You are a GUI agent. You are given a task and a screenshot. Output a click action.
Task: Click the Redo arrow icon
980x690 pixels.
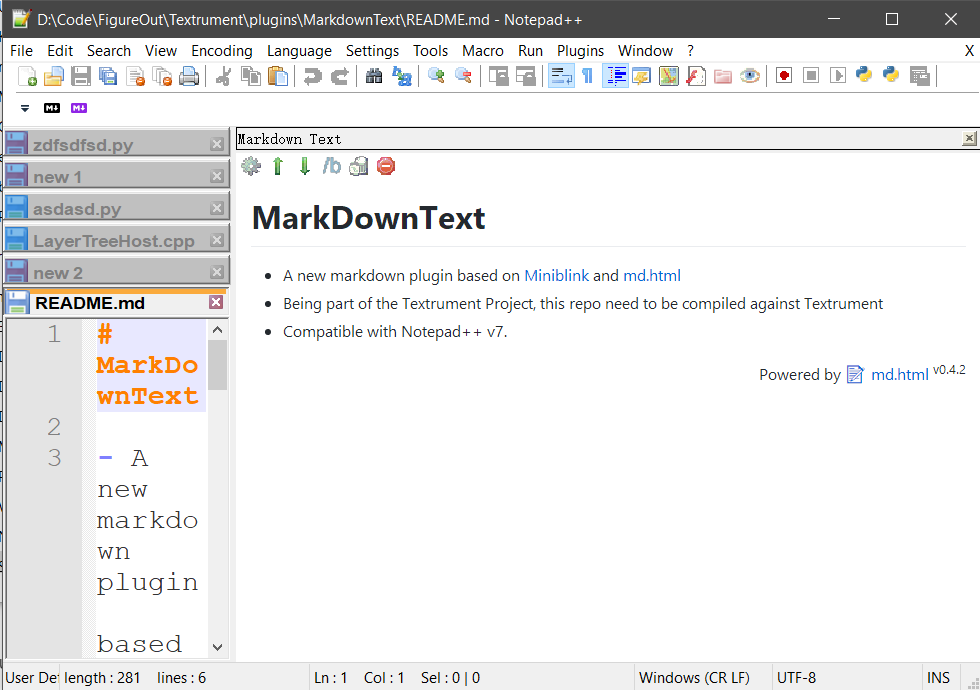[339, 76]
